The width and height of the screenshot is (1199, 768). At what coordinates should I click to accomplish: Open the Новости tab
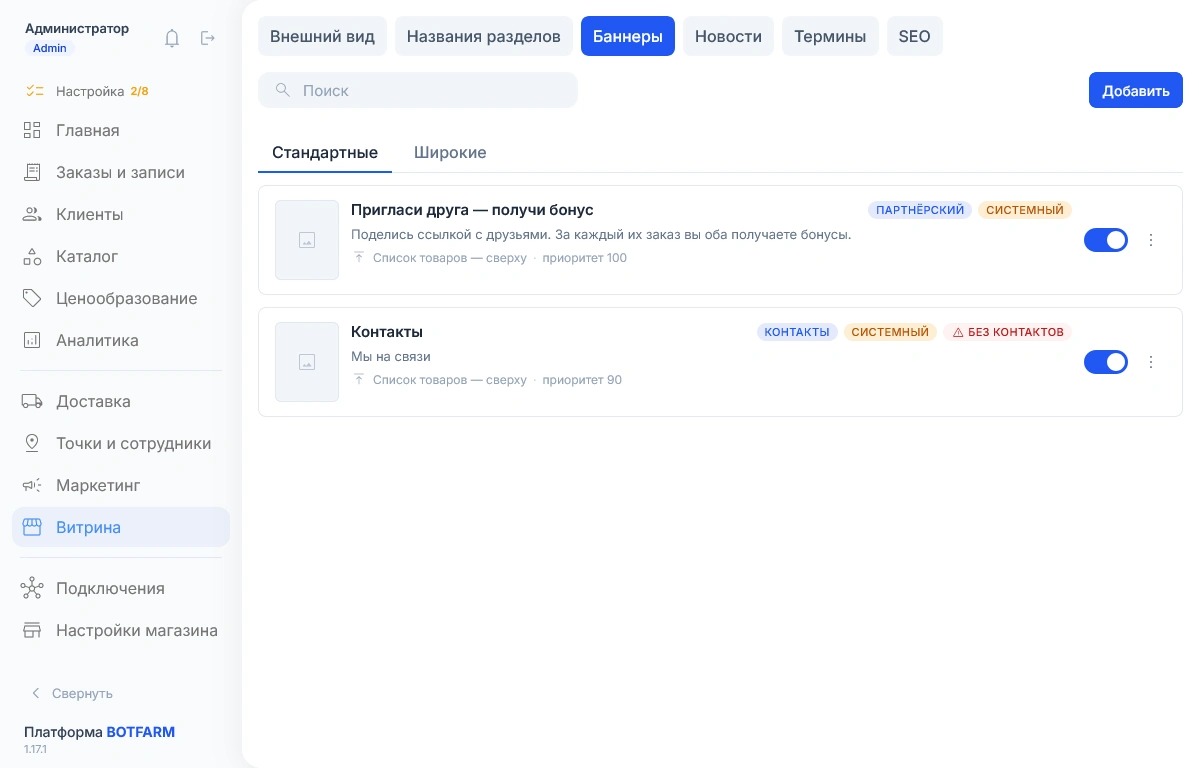coord(728,36)
